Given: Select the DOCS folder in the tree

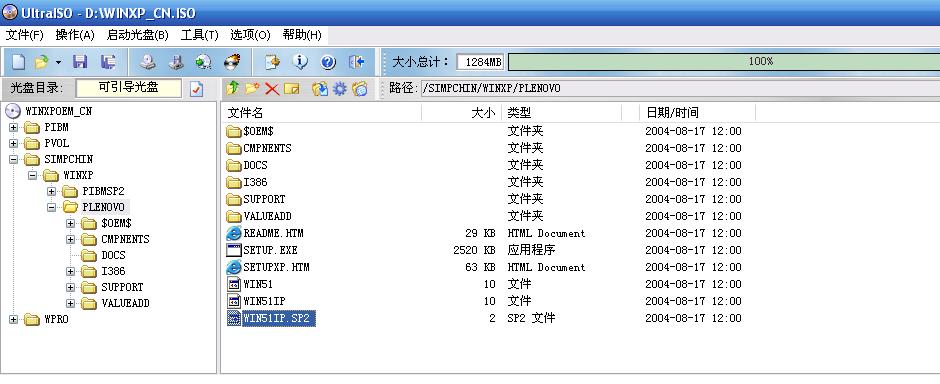Looking at the screenshot, I should tap(113, 256).
